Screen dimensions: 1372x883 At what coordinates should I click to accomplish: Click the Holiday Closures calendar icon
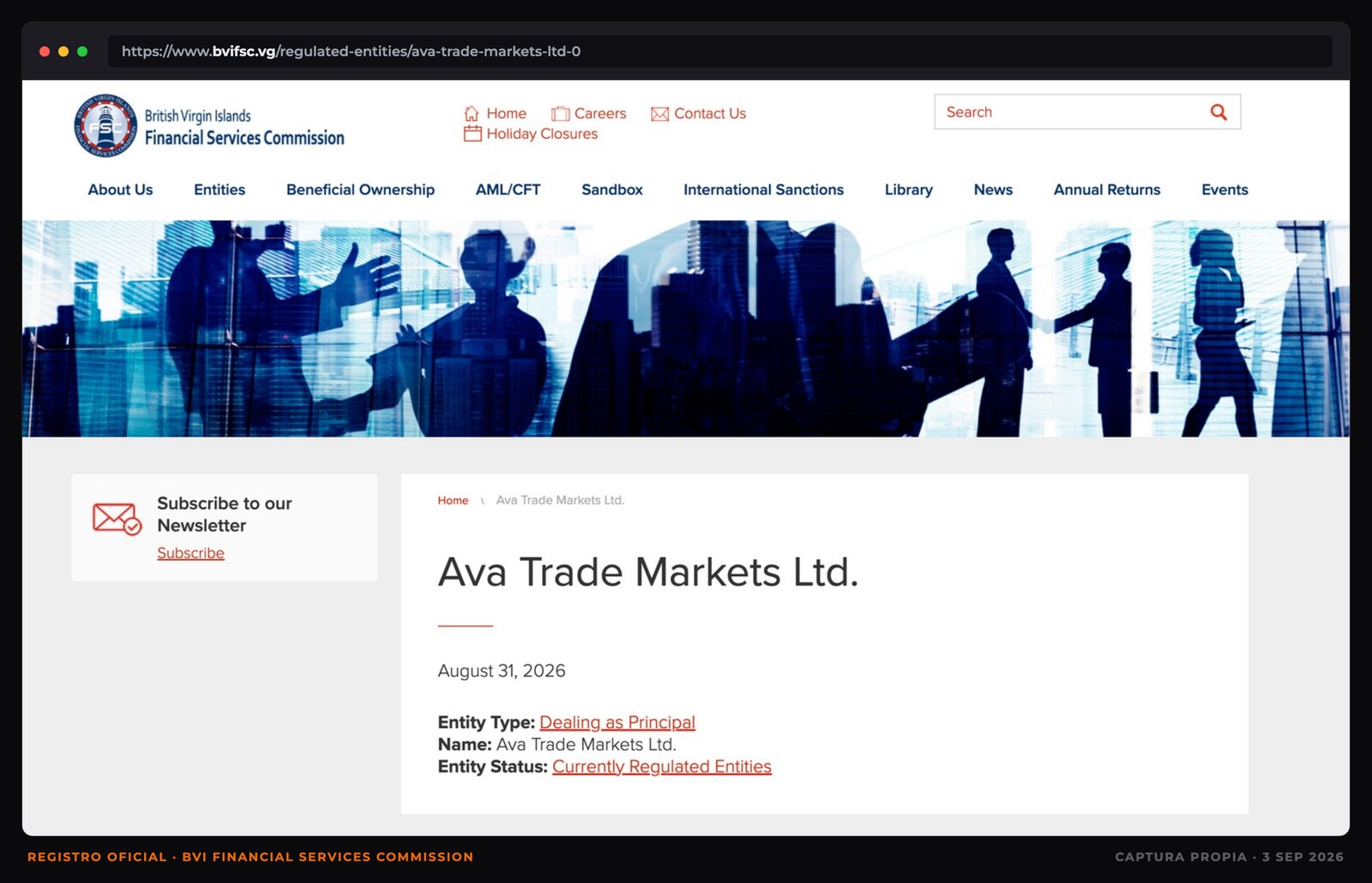472,134
